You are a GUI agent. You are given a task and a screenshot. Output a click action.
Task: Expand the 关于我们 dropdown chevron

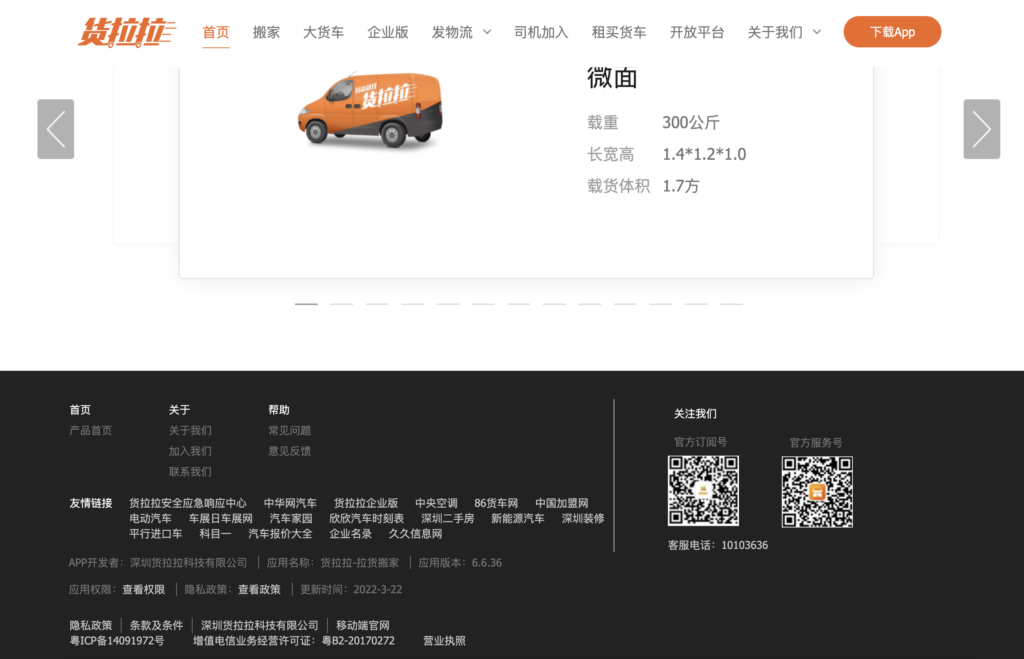[x=816, y=32]
